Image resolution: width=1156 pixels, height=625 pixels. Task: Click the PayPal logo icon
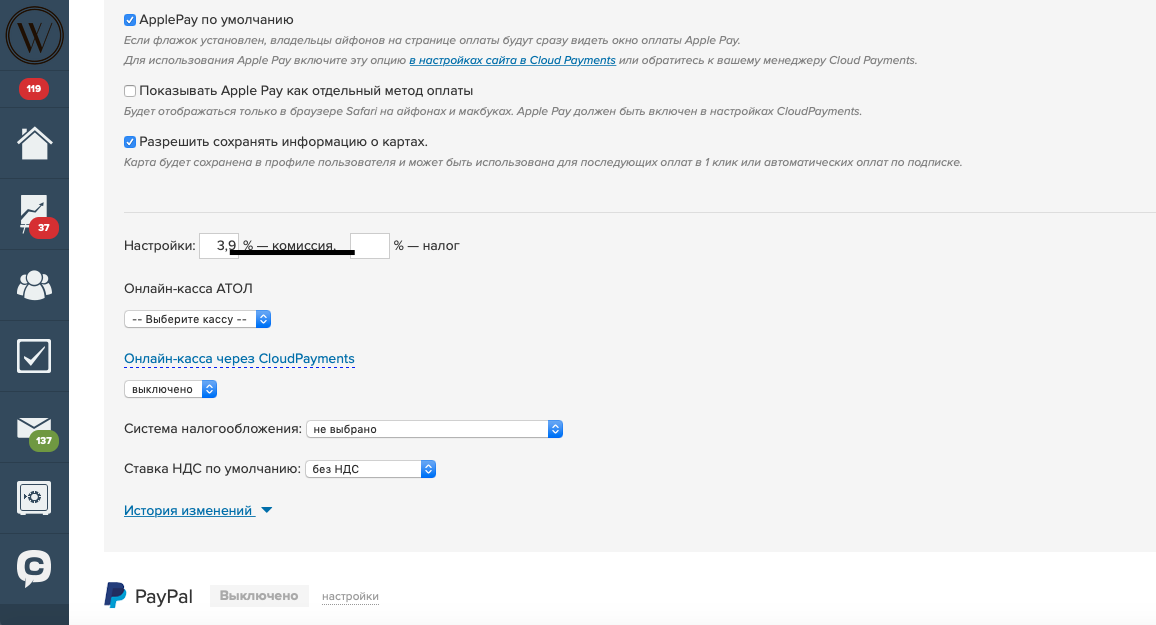116,596
